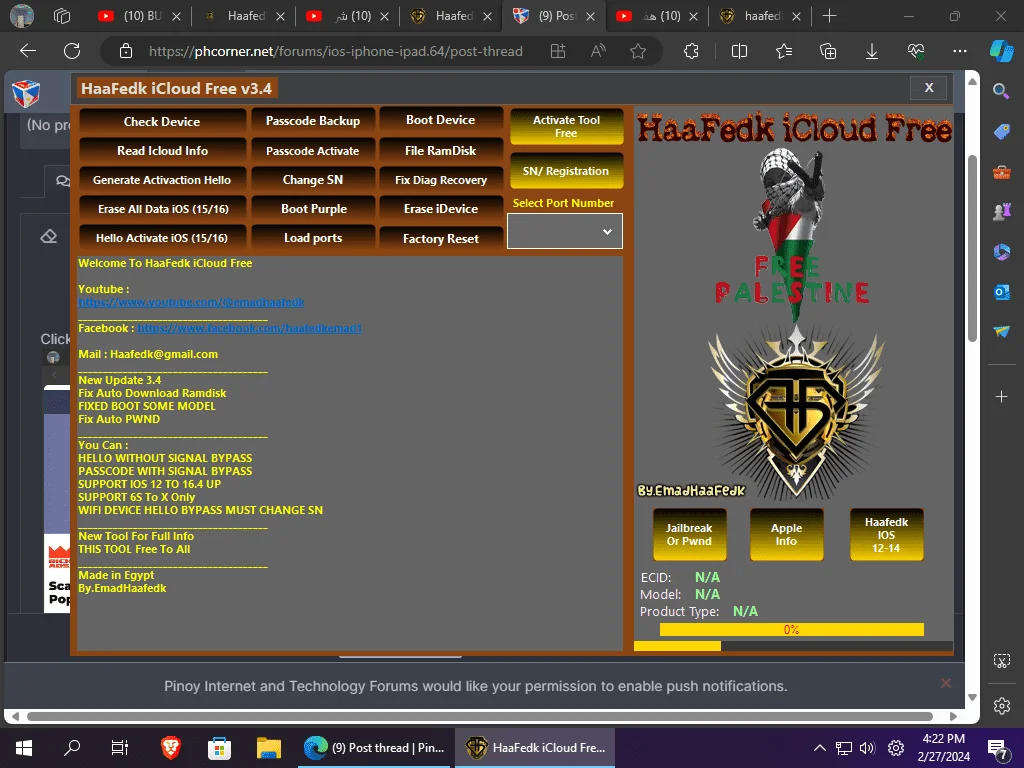This screenshot has width=1024, height=768.
Task: Expand the Select Port Number dropdown
Action: click(x=565, y=231)
